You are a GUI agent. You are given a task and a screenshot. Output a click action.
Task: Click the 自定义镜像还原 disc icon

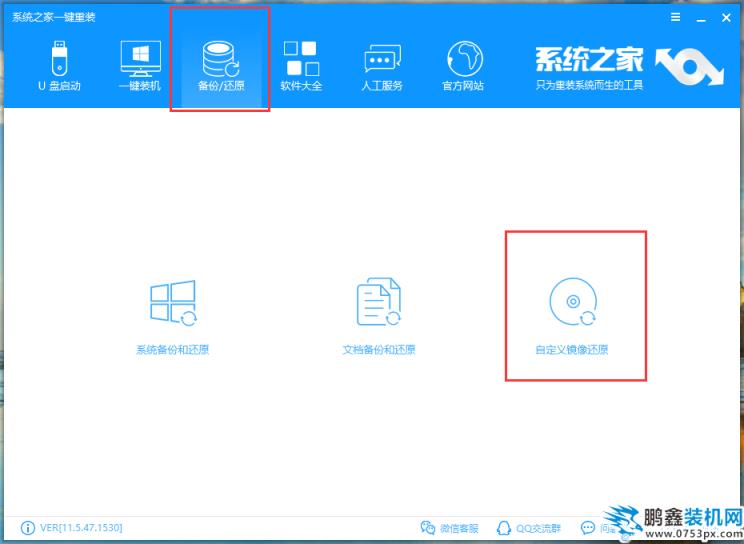[573, 302]
